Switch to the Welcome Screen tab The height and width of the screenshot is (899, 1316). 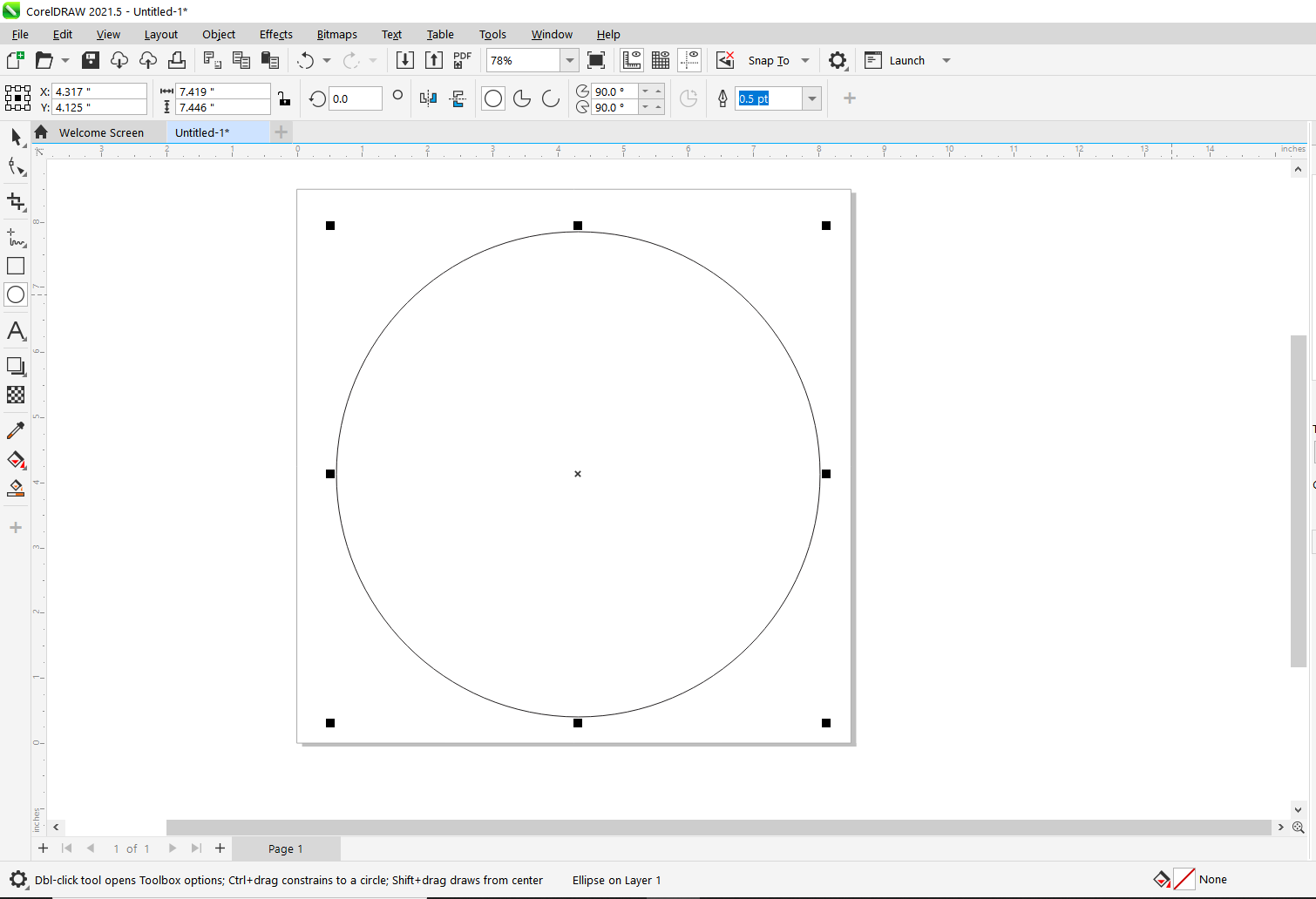(x=101, y=132)
